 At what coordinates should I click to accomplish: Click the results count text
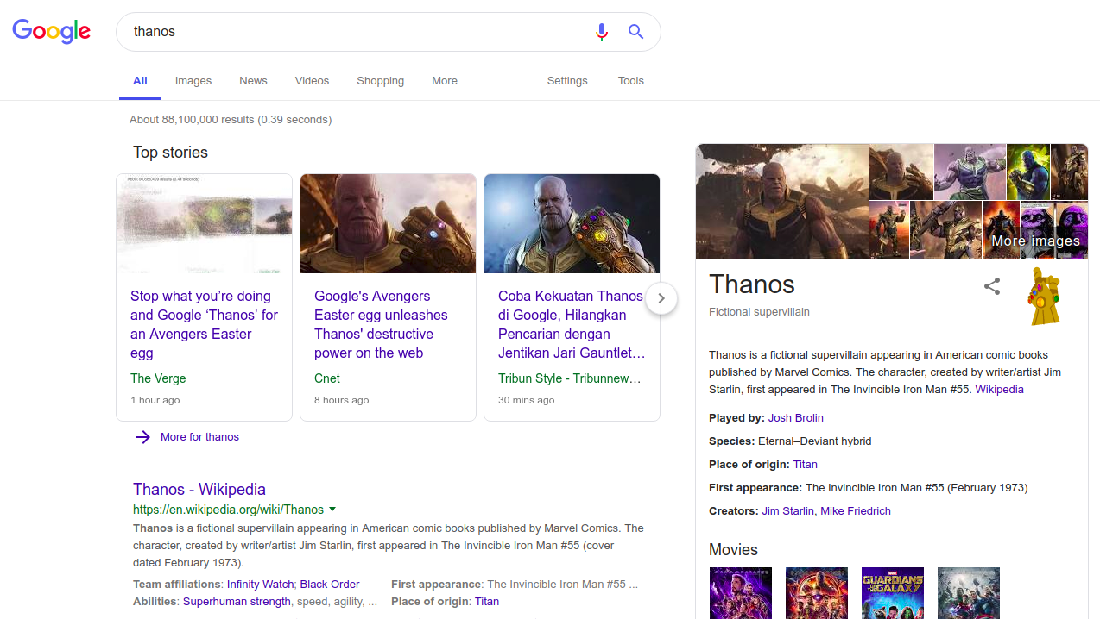pos(231,119)
